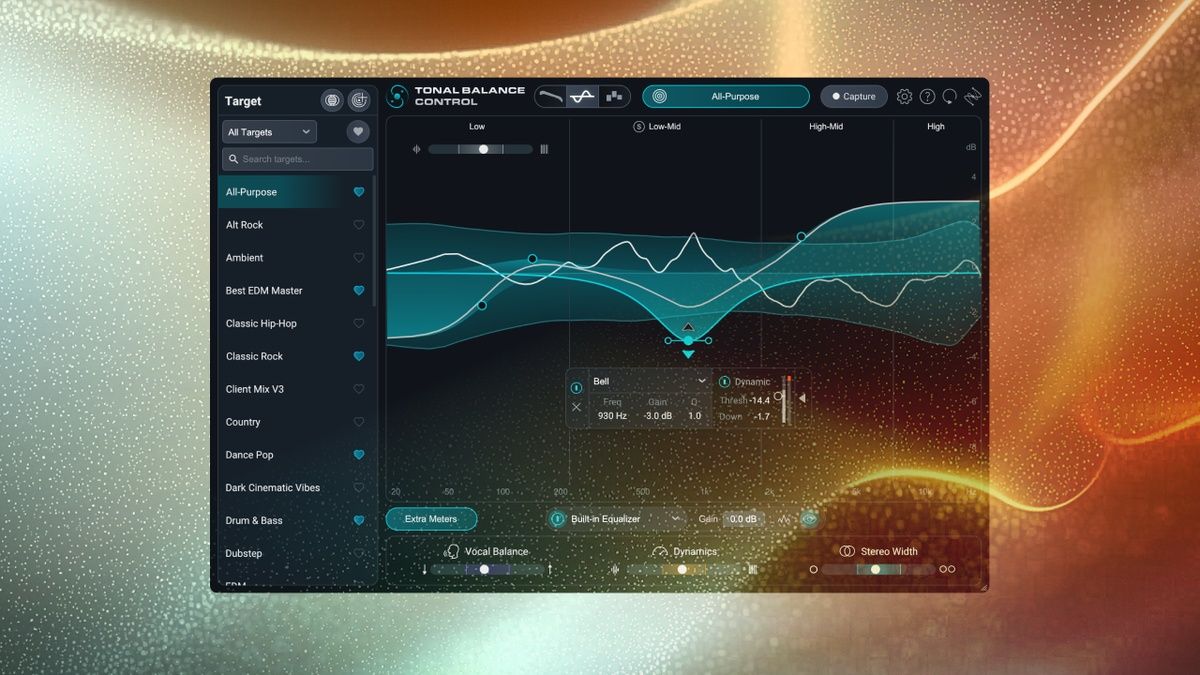Toggle favorite heart on Alt Rock target
The width and height of the screenshot is (1200, 675).
(x=360, y=225)
